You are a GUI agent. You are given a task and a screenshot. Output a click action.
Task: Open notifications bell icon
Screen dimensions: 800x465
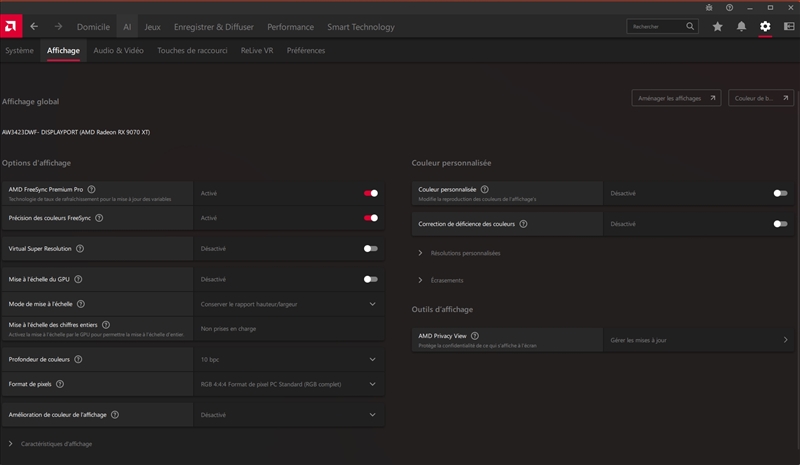[741, 27]
